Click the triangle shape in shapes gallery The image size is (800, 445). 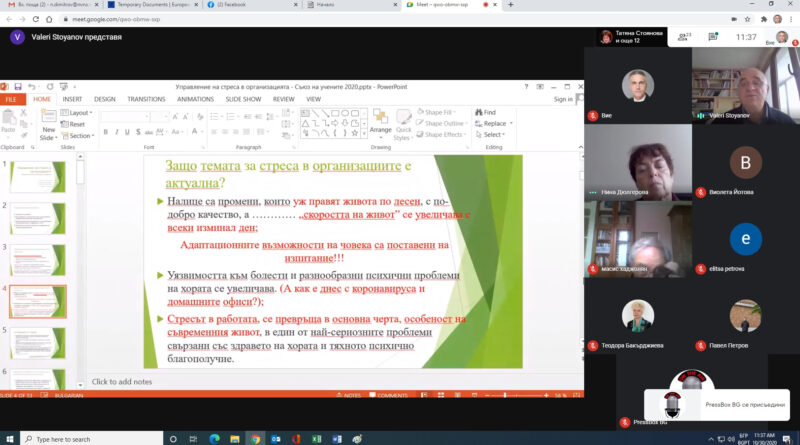(x=305, y=123)
